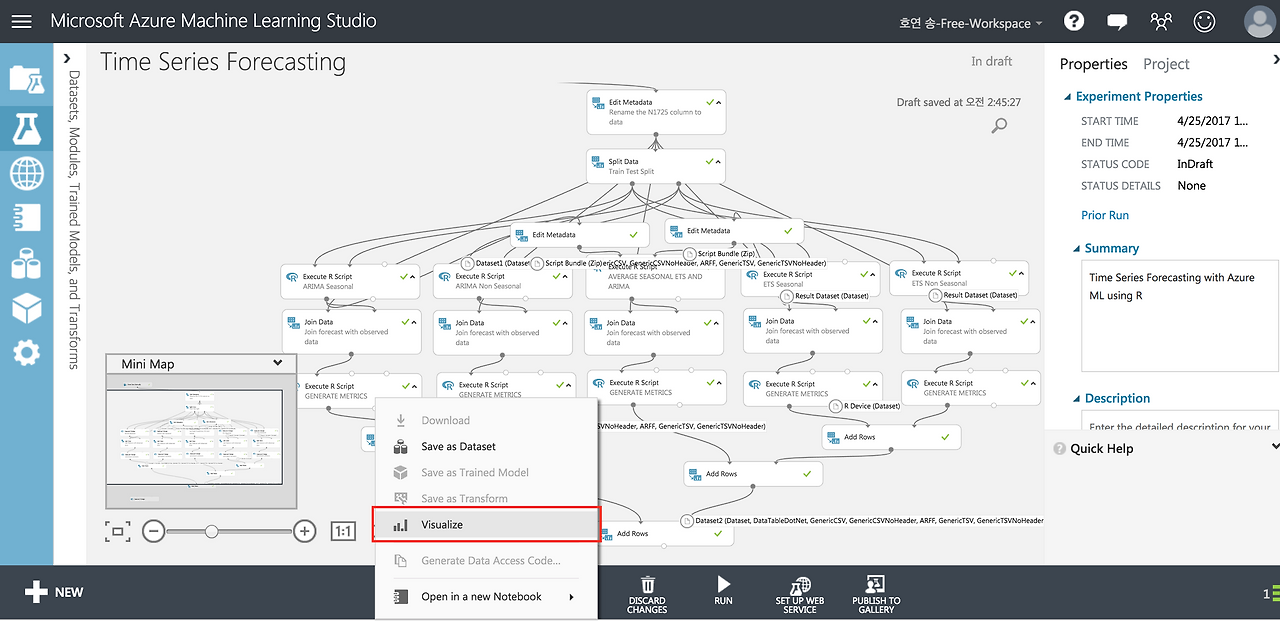Open the Trained Models cube icon

(x=26, y=308)
